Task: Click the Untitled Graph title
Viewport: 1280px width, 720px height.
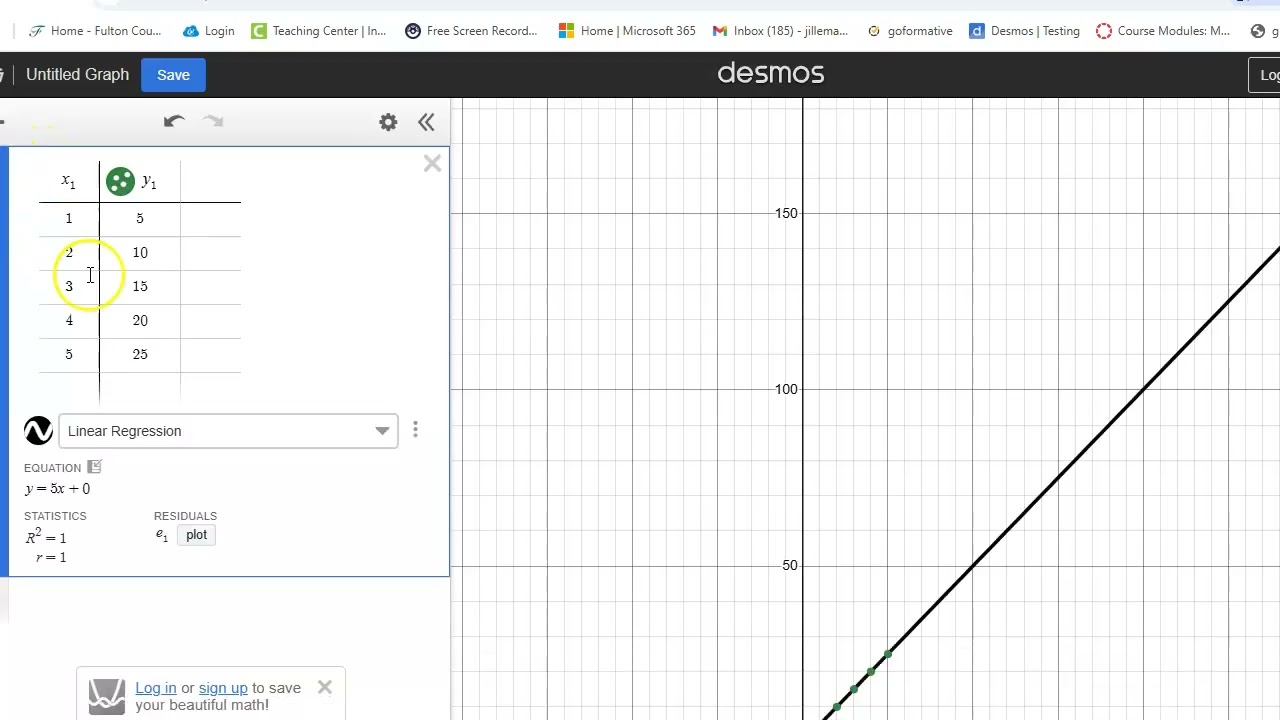Action: pyautogui.click(x=77, y=75)
